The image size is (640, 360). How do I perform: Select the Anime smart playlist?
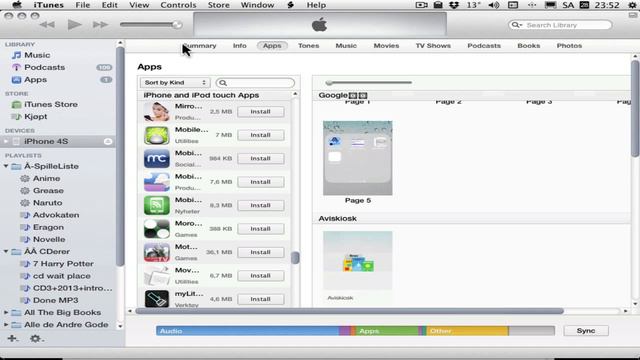[46, 178]
